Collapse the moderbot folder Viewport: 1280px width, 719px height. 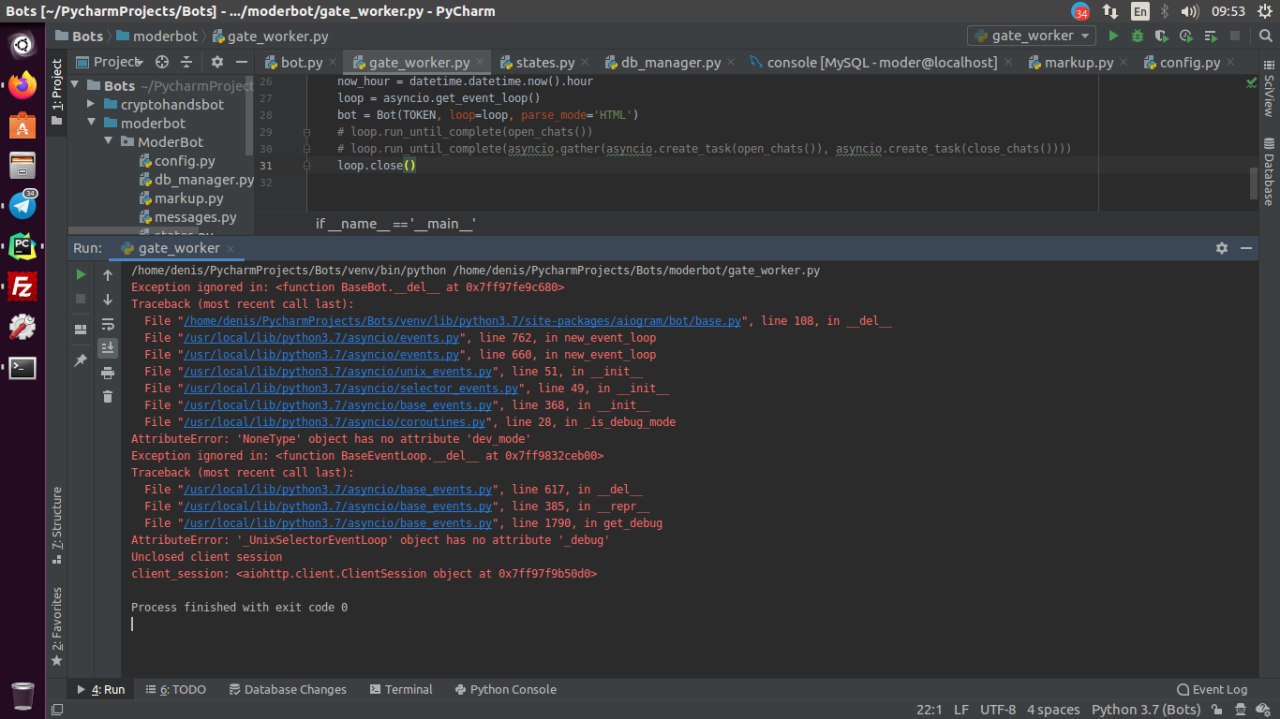tap(90, 123)
